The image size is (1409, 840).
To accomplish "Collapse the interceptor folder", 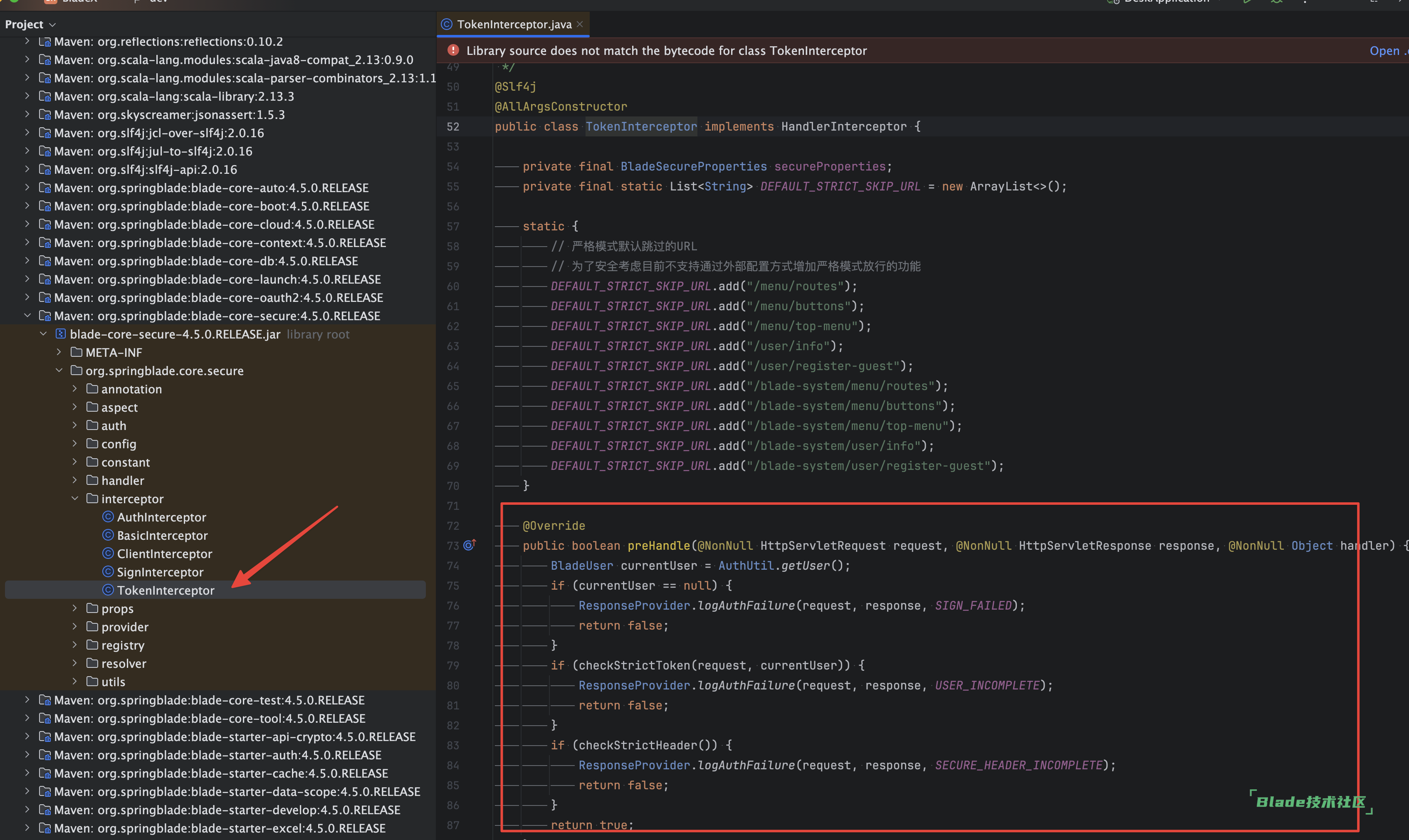I will tap(75, 498).
